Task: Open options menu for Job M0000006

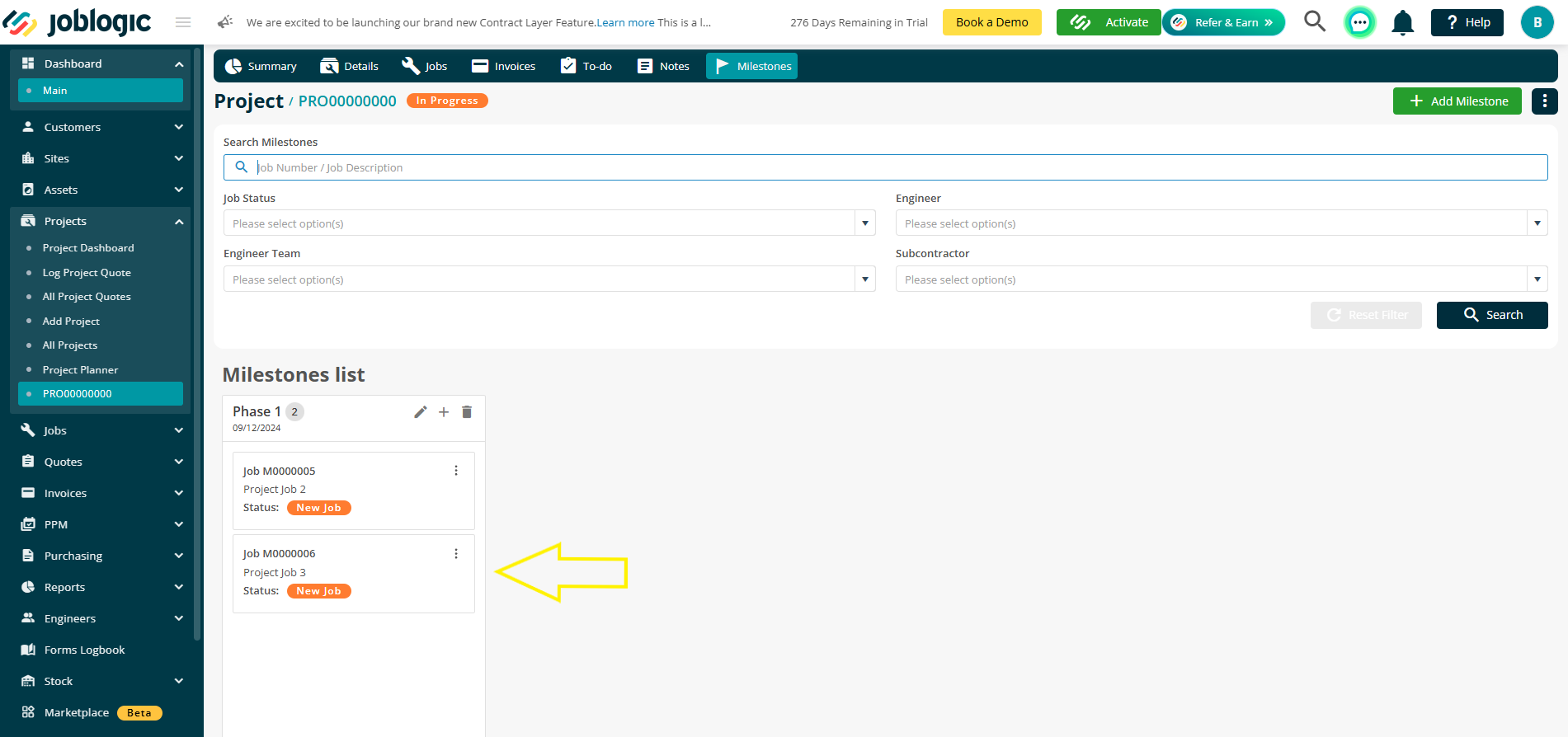Action: click(x=456, y=554)
